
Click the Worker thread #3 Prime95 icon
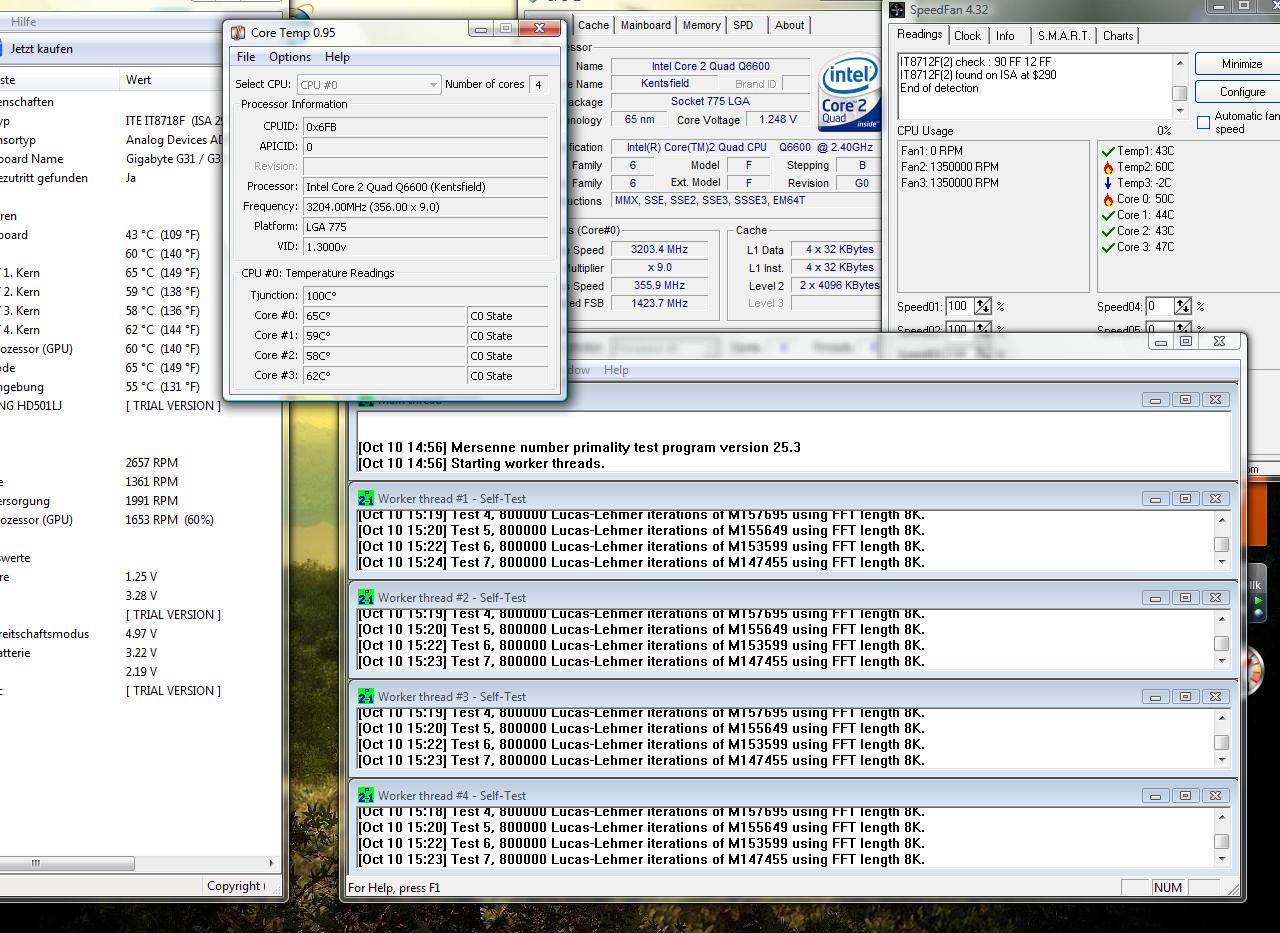[366, 696]
